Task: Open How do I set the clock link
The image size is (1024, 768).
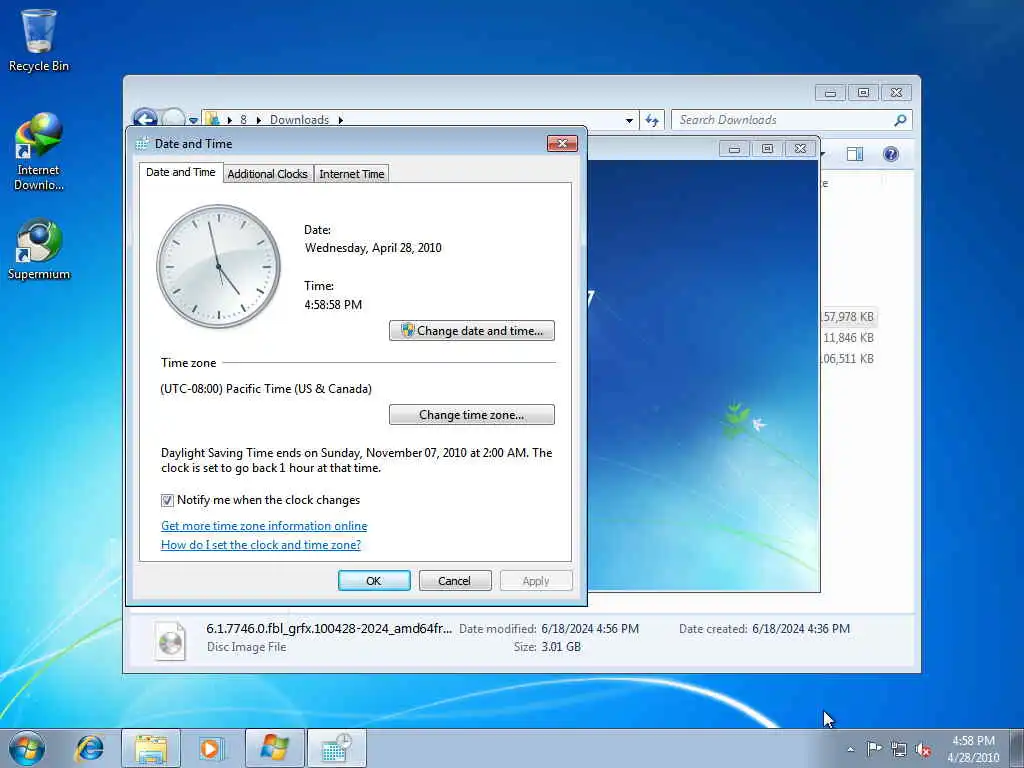Action: coord(261,545)
